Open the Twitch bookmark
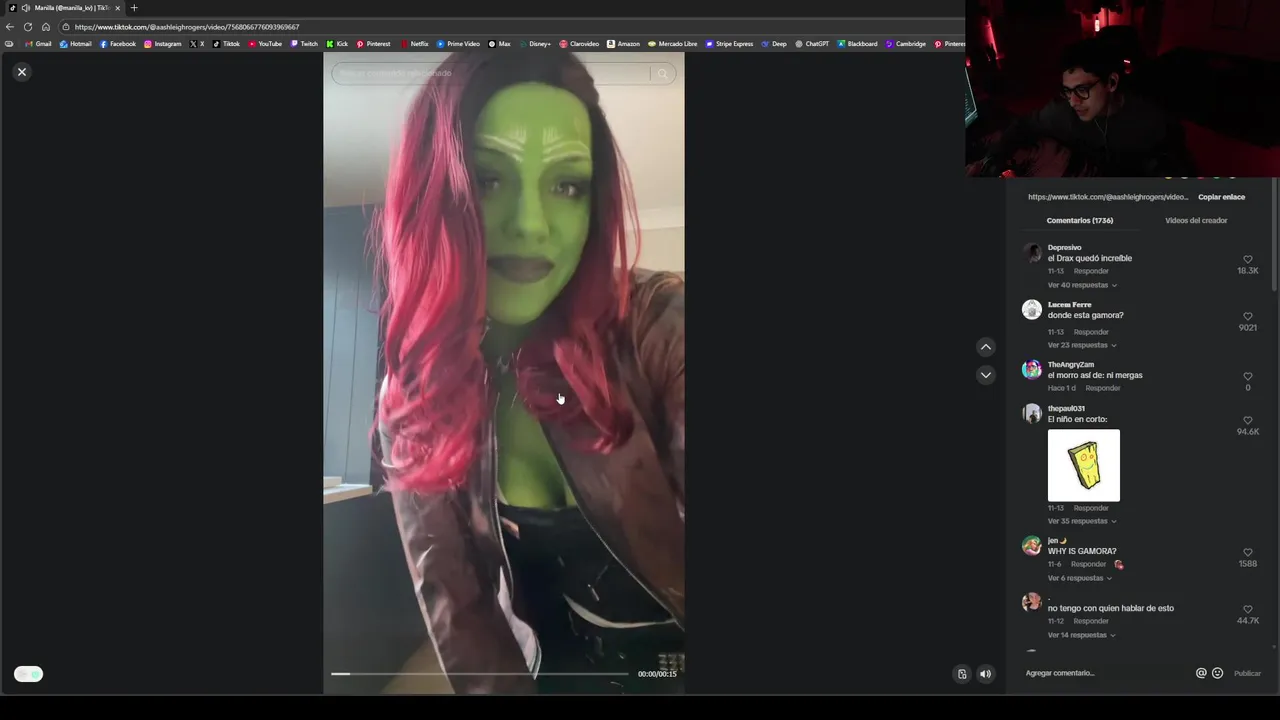The height and width of the screenshot is (720, 1280). click(x=304, y=44)
